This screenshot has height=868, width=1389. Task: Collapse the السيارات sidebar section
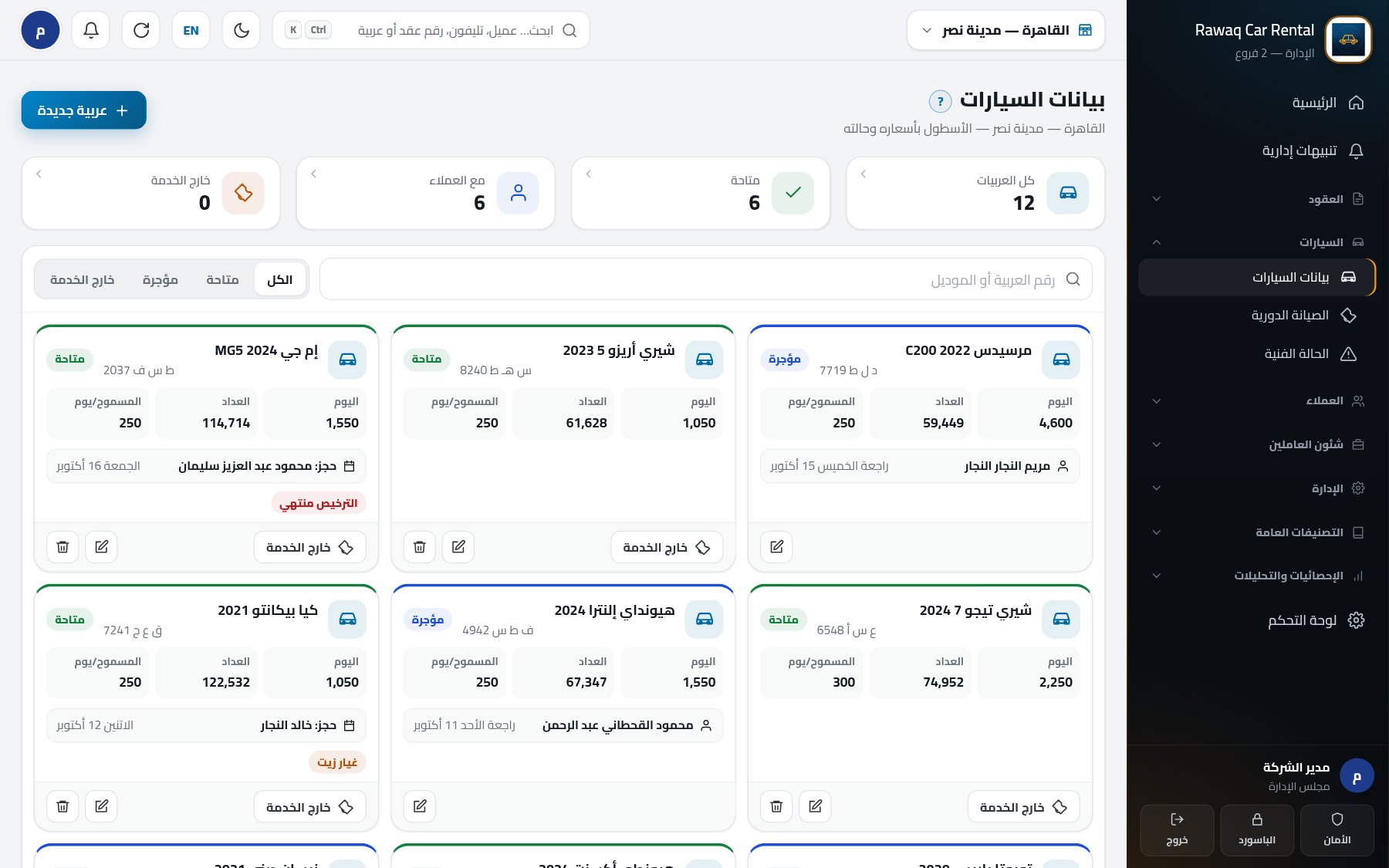tap(1256, 242)
